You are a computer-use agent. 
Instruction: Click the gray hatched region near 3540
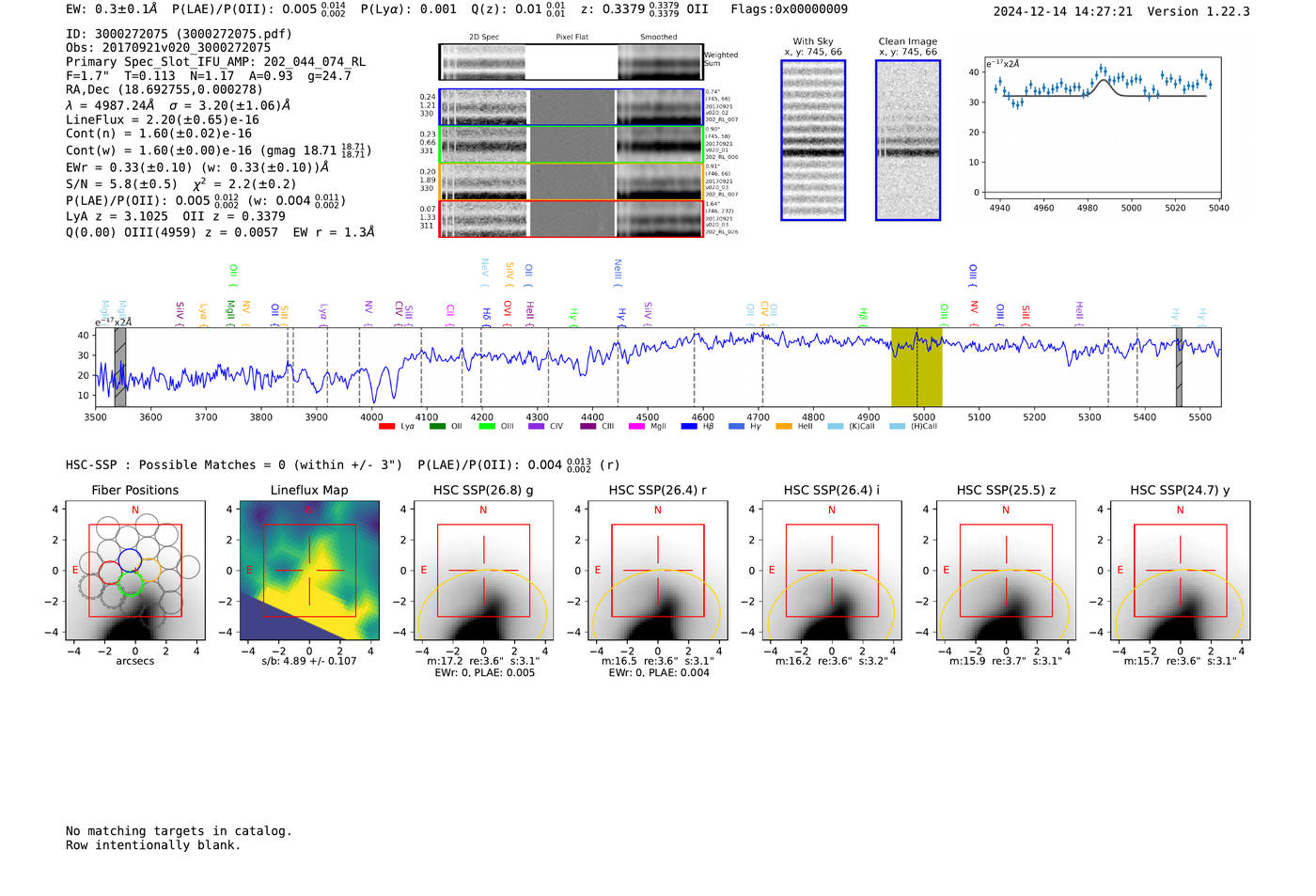pyautogui.click(x=120, y=367)
